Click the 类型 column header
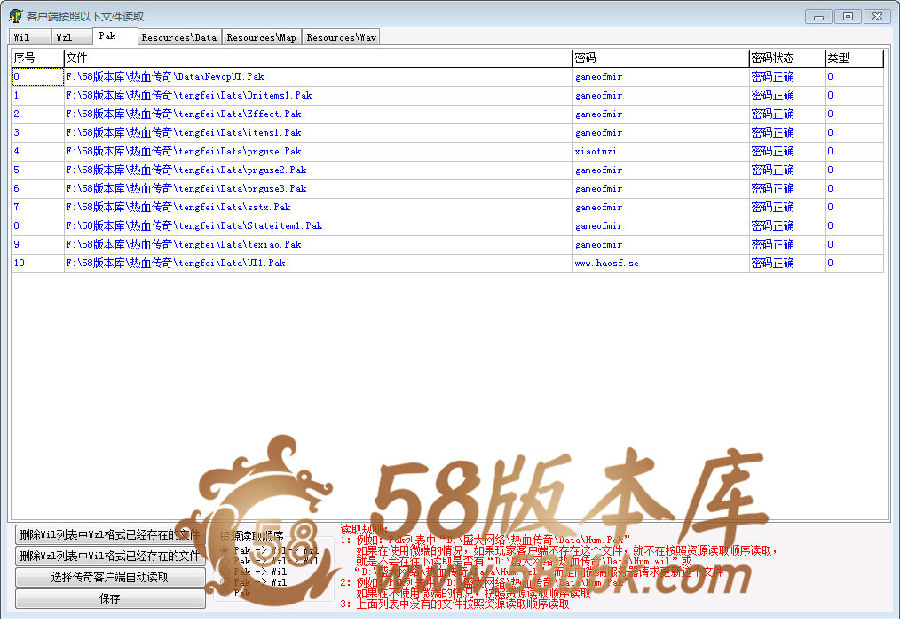Image resolution: width=900 pixels, height=619 pixels. 854,58
